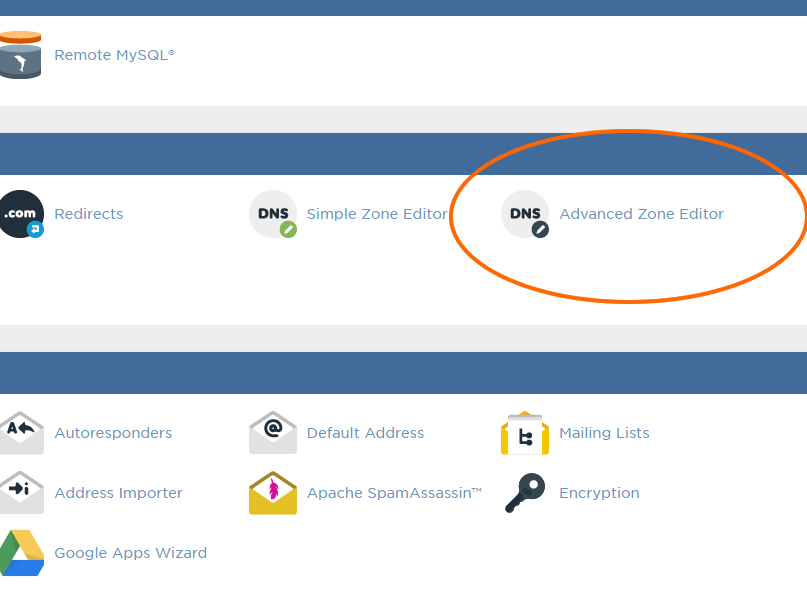807x603 pixels.
Task: Click the Mailing Lists link
Action: [604, 433]
